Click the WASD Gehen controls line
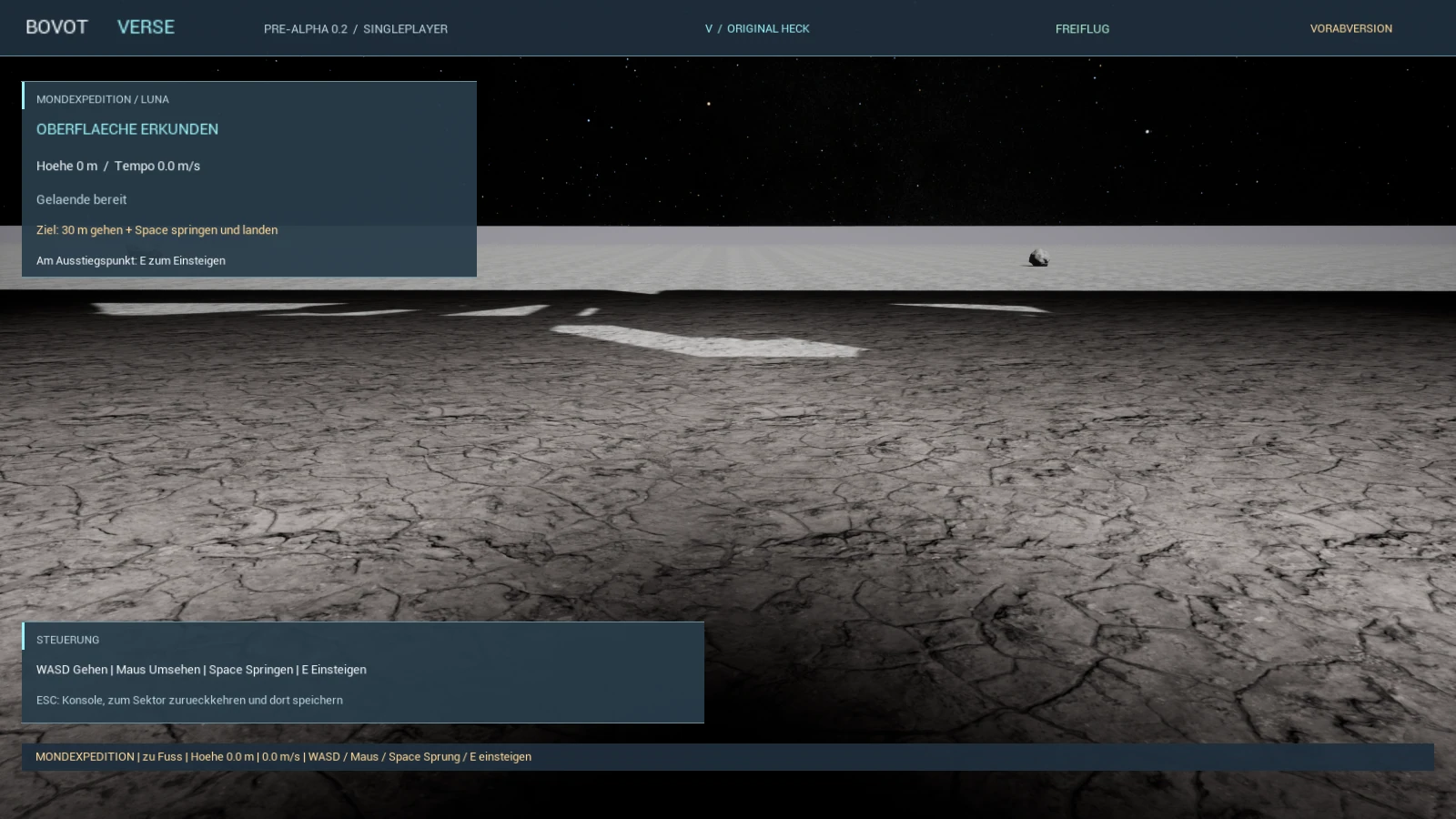The image size is (1456, 819). pyautogui.click(x=201, y=670)
